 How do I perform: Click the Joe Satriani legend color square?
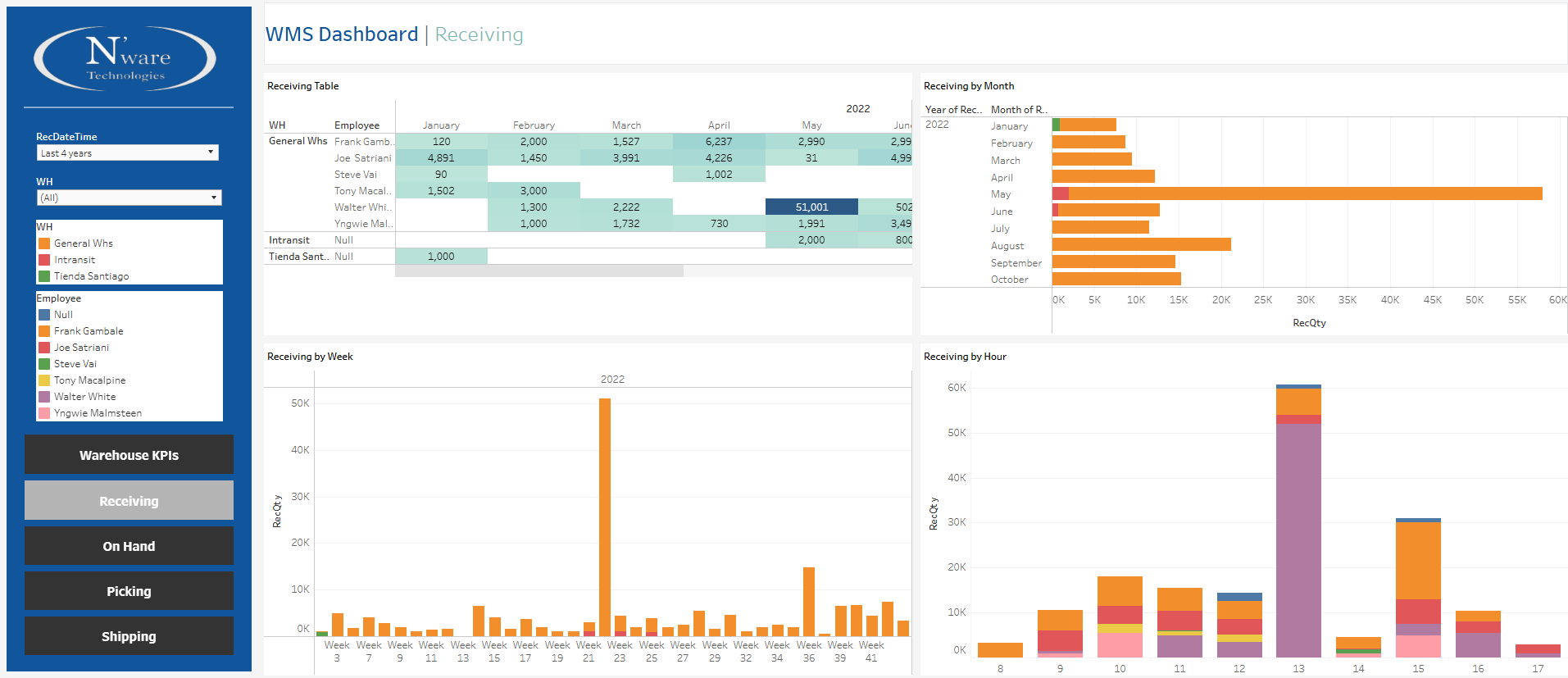[45, 348]
